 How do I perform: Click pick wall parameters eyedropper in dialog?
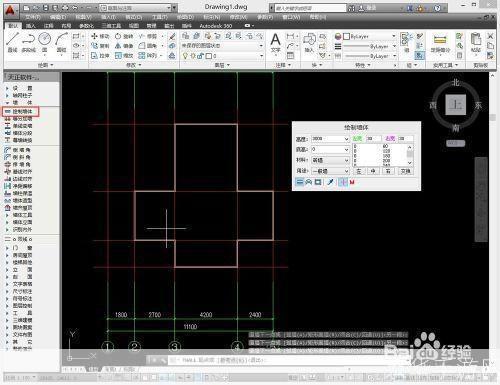(x=330, y=182)
